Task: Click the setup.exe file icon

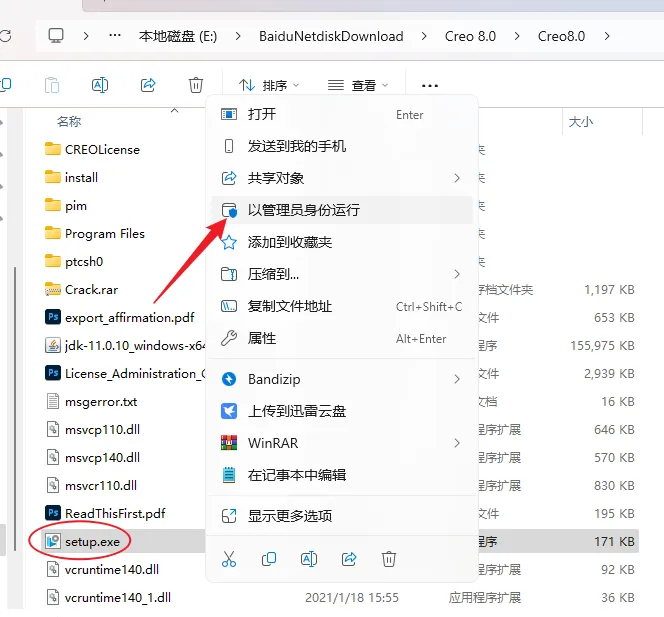Action: (53, 541)
